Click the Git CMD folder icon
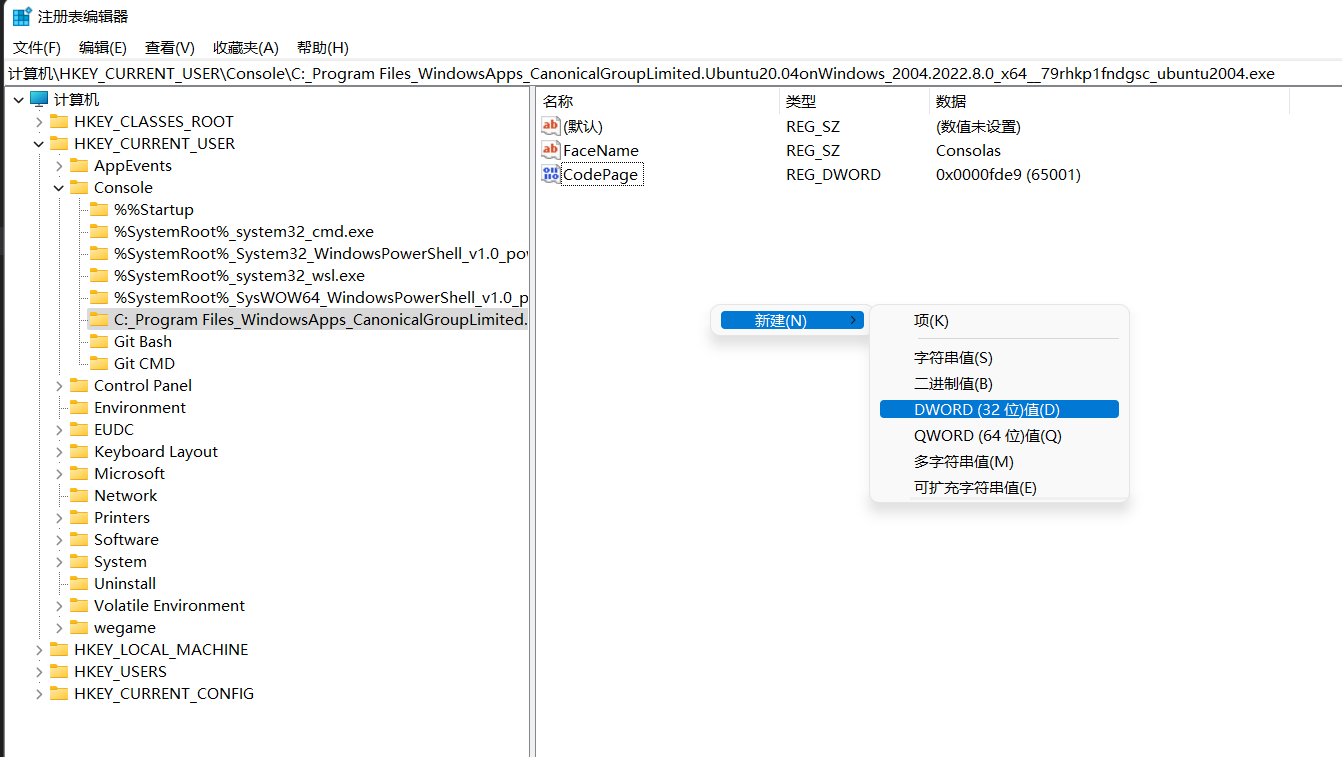 (x=98, y=363)
